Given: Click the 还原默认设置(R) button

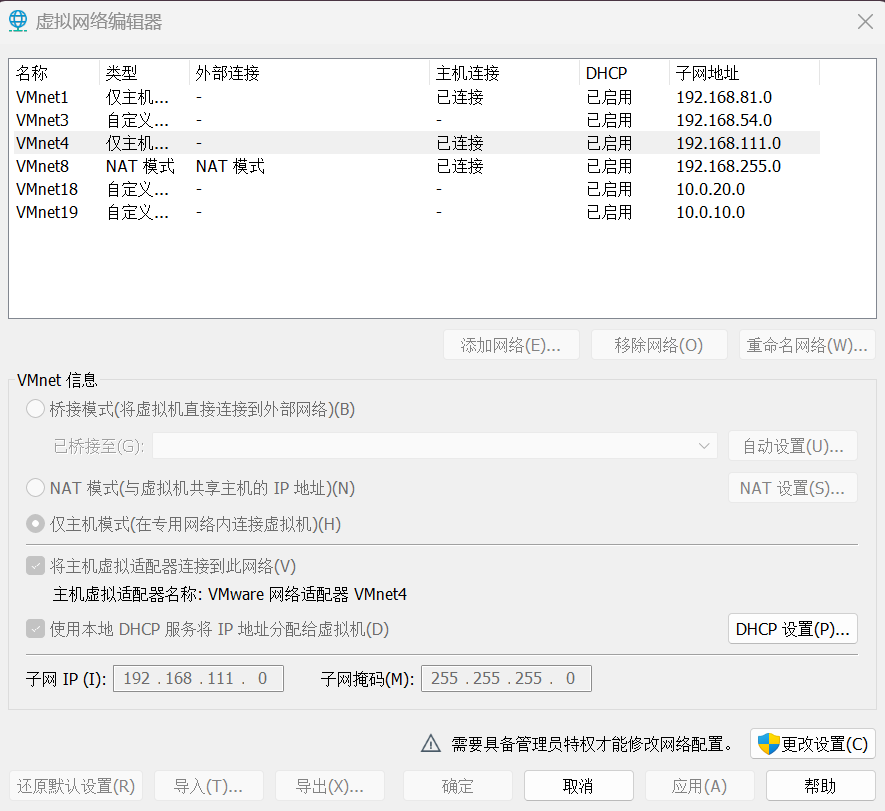Looking at the screenshot, I should [x=76, y=786].
